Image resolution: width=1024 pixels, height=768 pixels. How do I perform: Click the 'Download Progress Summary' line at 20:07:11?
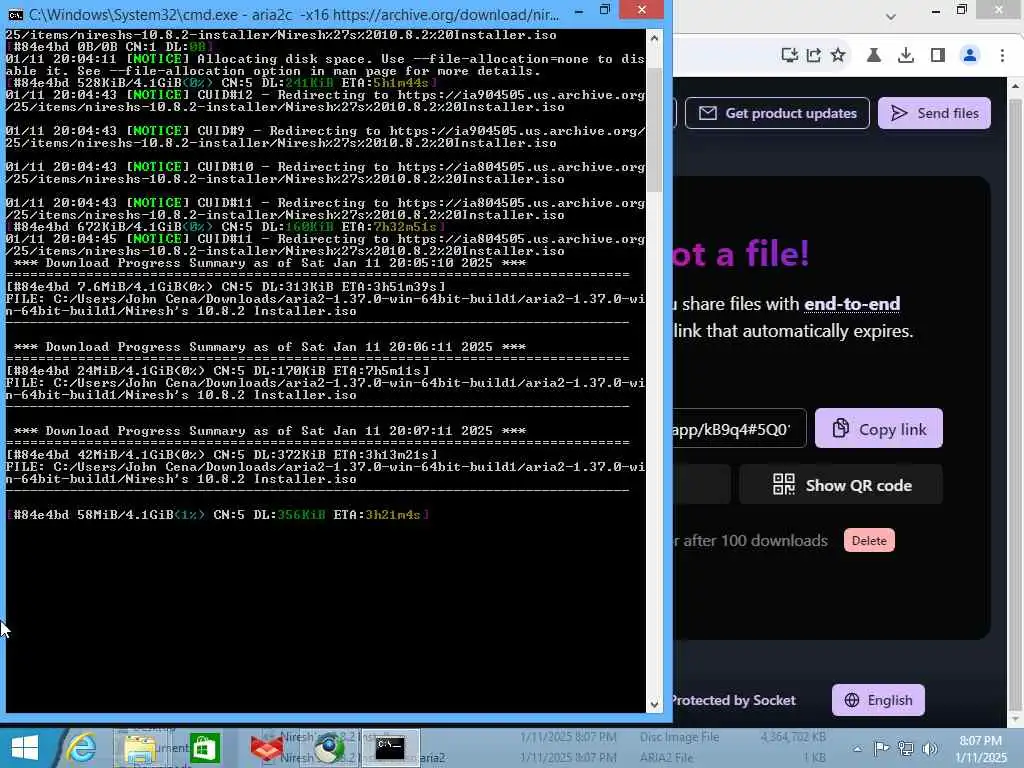coord(270,430)
